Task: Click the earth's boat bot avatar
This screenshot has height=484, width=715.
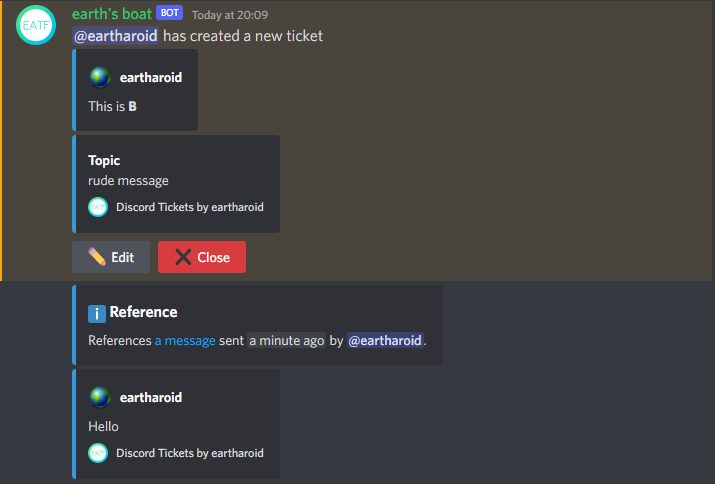Action: (x=36, y=25)
